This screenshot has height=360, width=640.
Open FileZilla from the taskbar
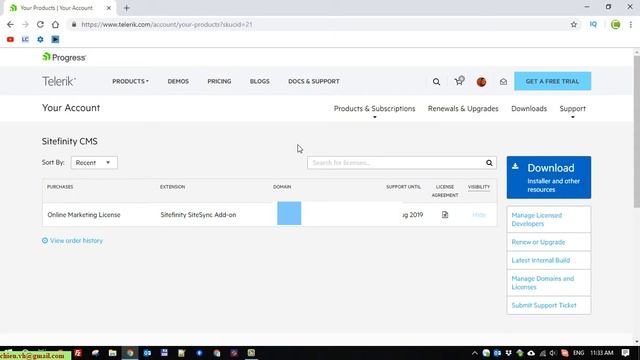point(78,353)
